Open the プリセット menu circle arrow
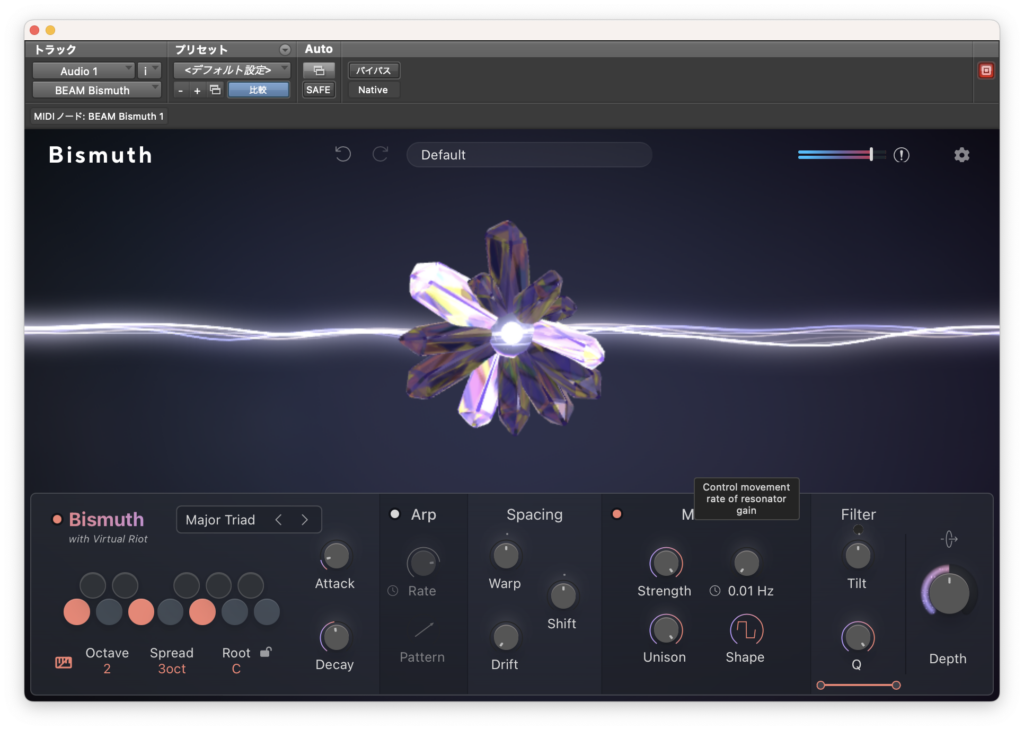Viewport: 1024px width, 730px height. pos(285,50)
